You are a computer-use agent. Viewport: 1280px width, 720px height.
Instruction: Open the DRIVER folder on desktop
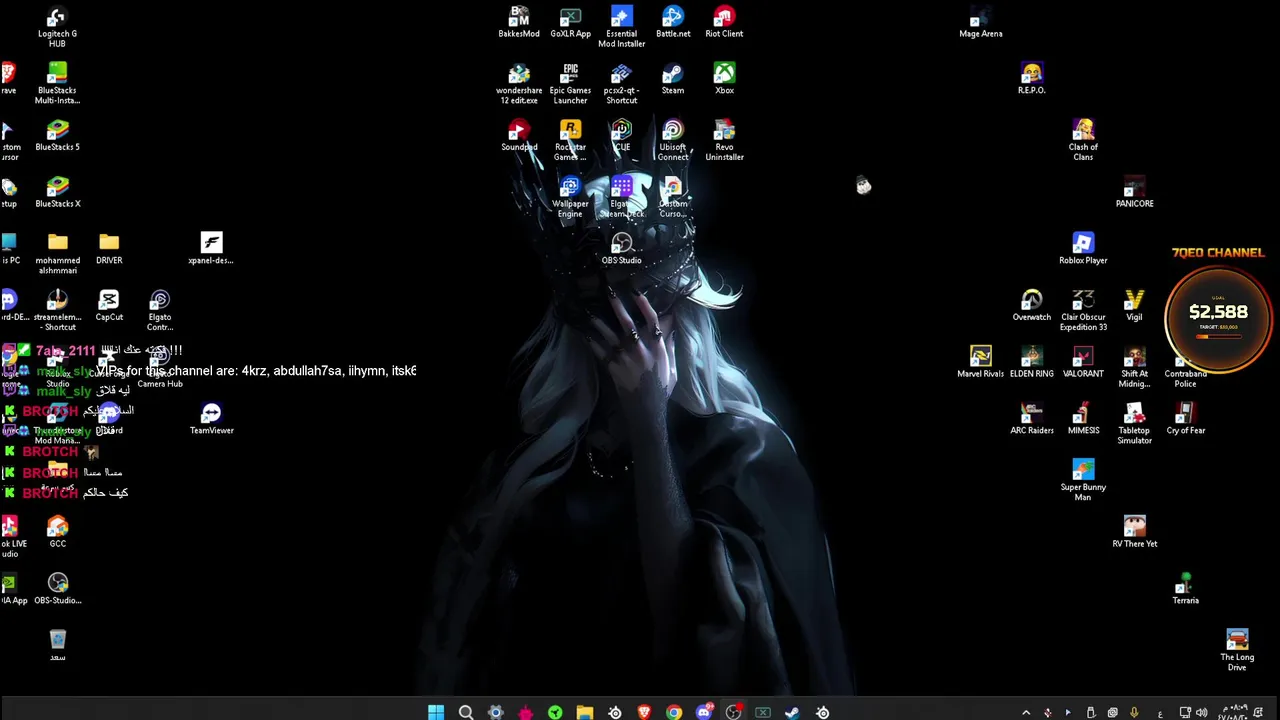(109, 249)
